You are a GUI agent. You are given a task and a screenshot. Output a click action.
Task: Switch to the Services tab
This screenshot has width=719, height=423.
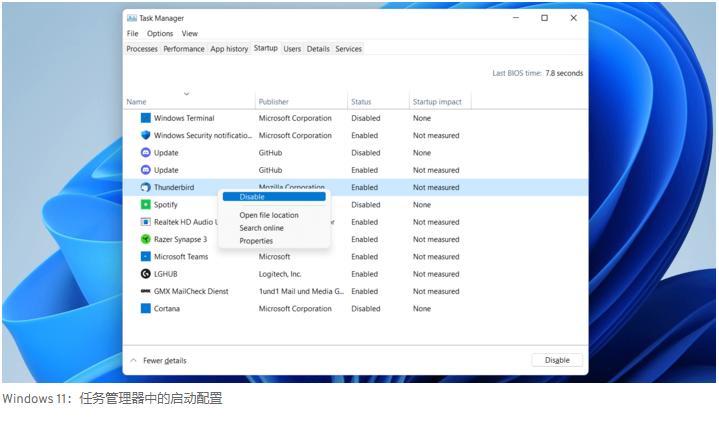[348, 49]
